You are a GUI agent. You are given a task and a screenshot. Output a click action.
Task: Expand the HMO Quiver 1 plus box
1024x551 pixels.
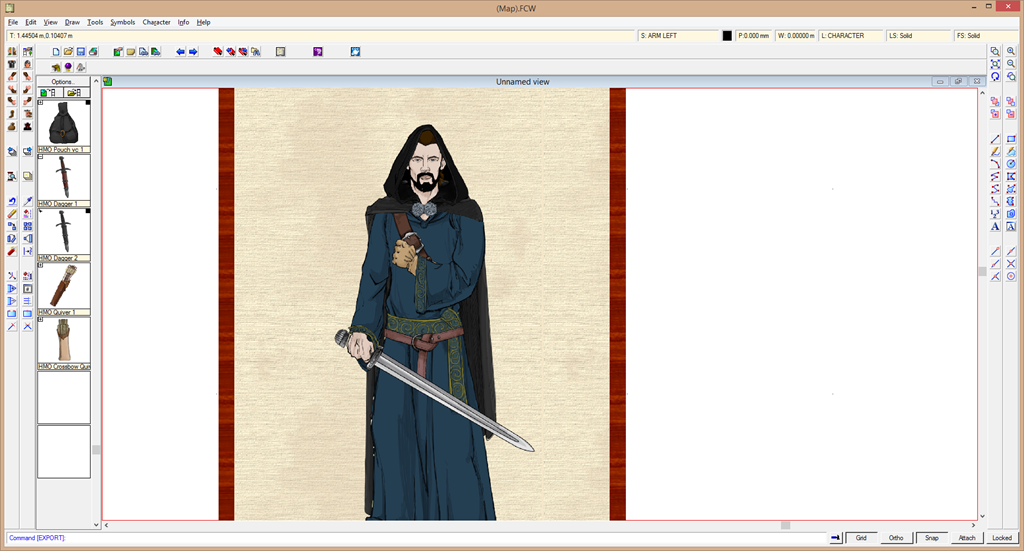point(40,265)
